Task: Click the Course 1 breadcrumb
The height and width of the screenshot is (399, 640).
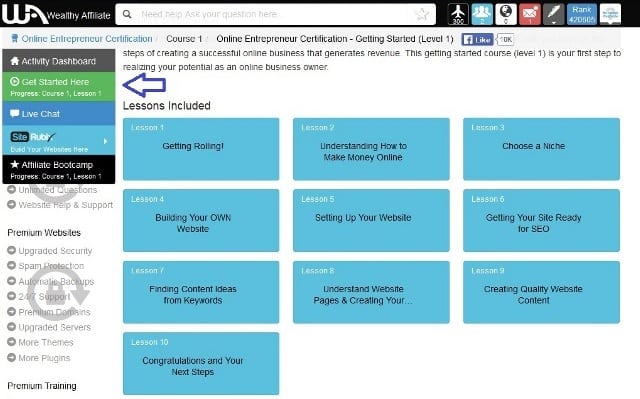Action: 184,39
